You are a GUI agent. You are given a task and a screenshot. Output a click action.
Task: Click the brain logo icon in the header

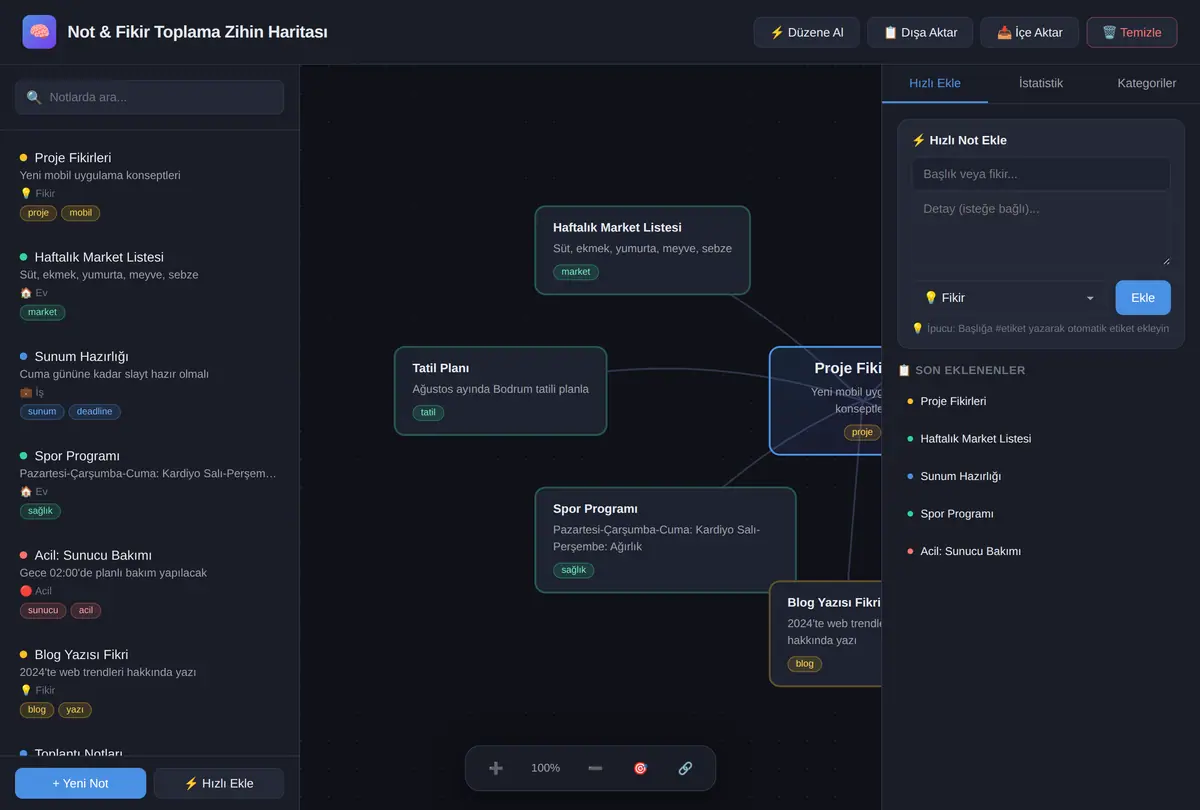39,32
